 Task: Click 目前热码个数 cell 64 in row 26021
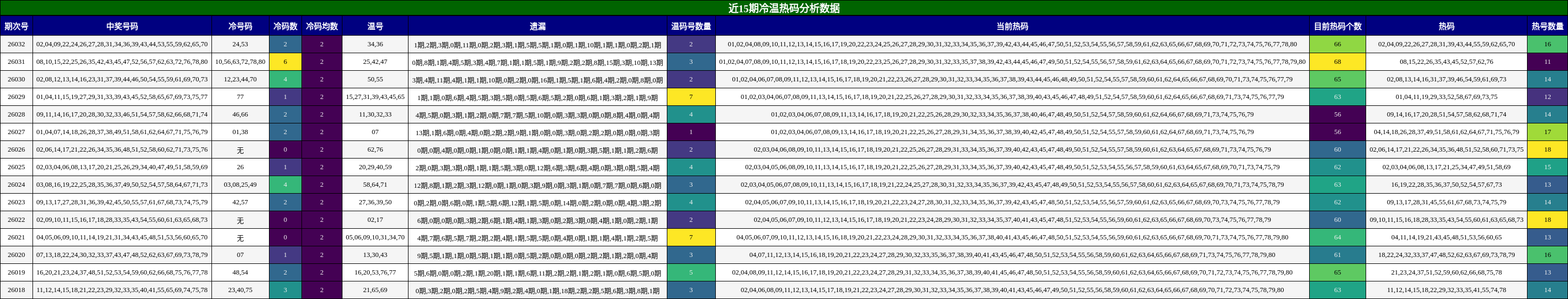1337,238
